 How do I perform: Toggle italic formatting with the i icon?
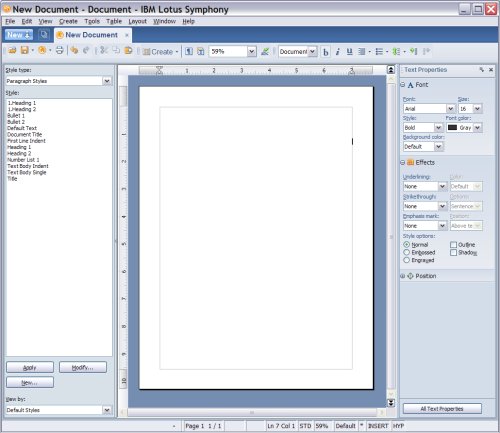[x=337, y=52]
